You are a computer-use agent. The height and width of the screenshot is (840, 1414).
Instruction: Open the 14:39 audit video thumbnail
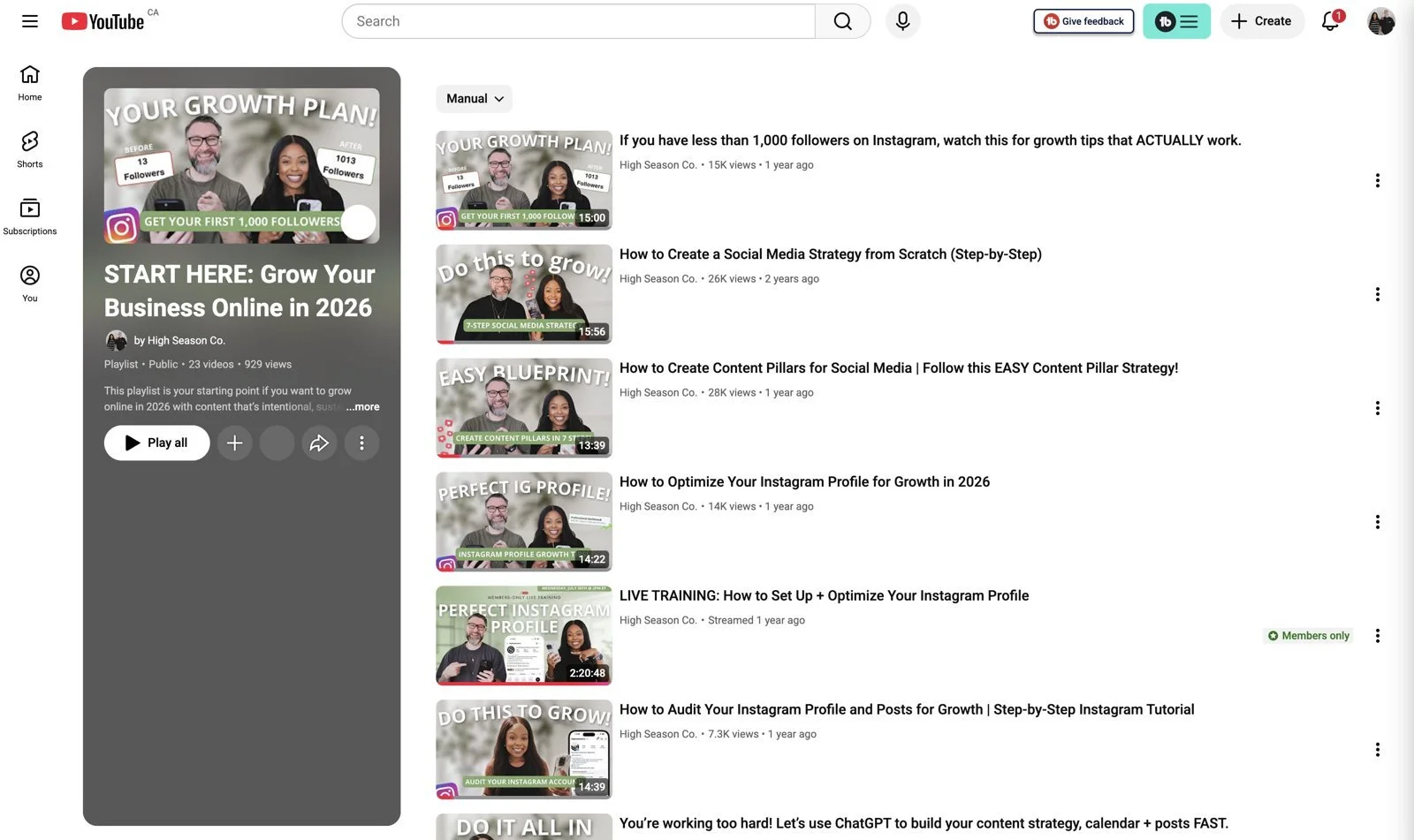pos(524,750)
